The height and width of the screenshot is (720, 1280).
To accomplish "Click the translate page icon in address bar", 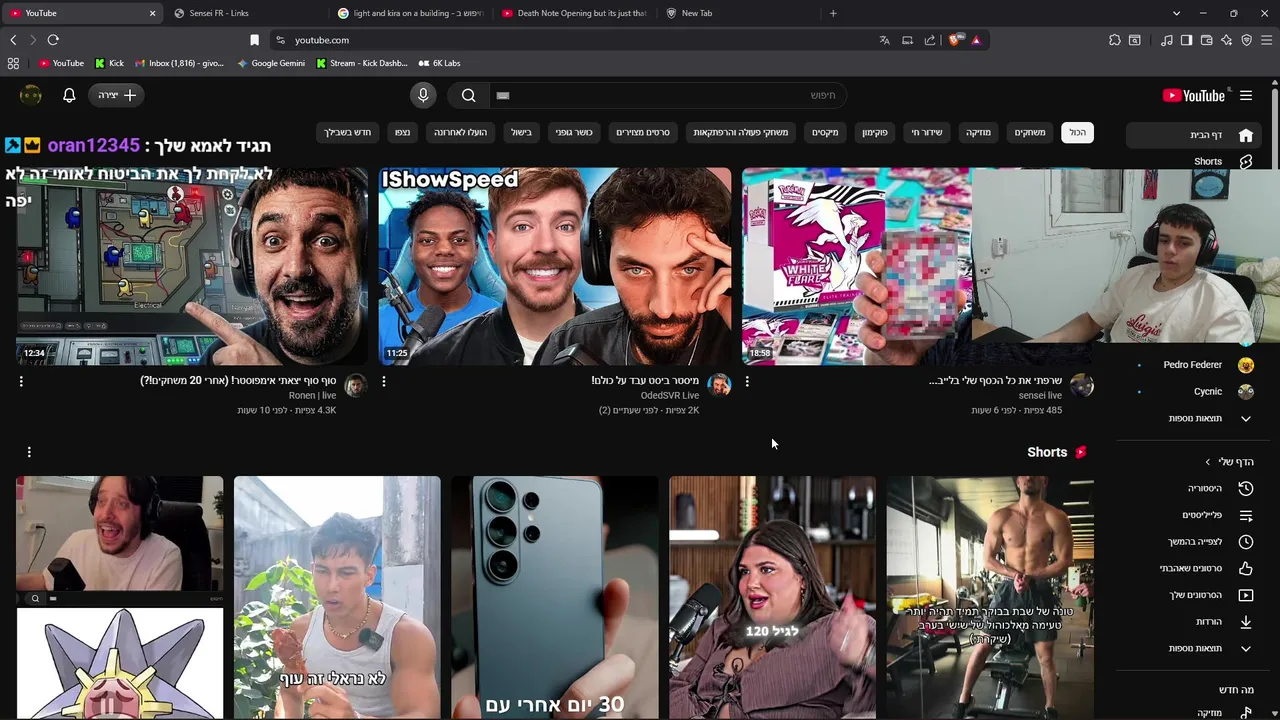I will 884,40.
